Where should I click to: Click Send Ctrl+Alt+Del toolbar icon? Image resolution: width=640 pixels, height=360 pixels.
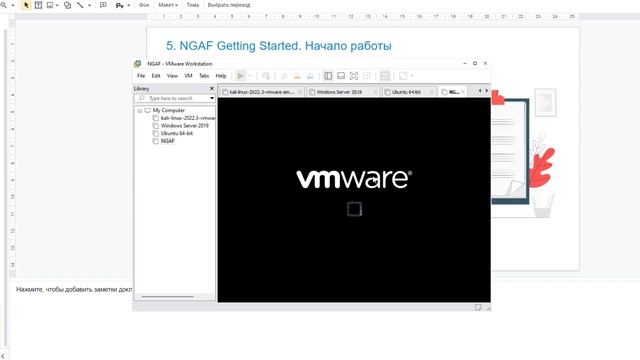(x=266, y=76)
